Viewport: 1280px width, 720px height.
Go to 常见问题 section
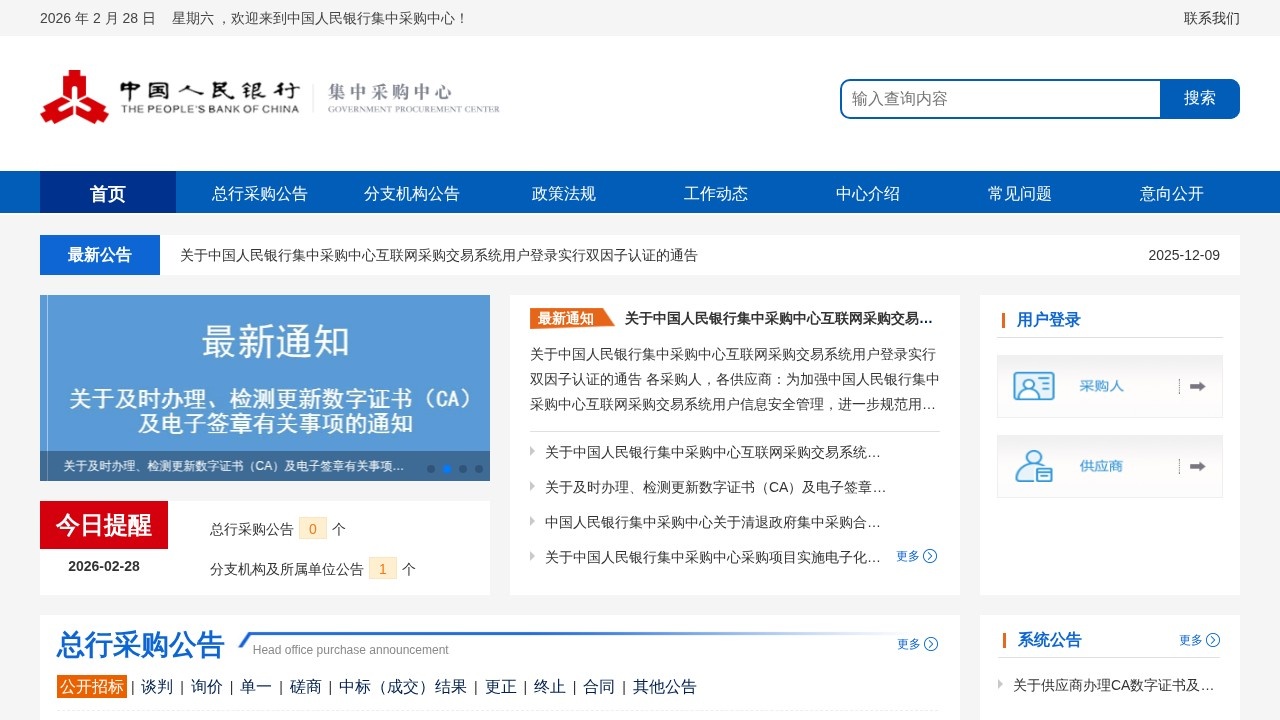1018,193
